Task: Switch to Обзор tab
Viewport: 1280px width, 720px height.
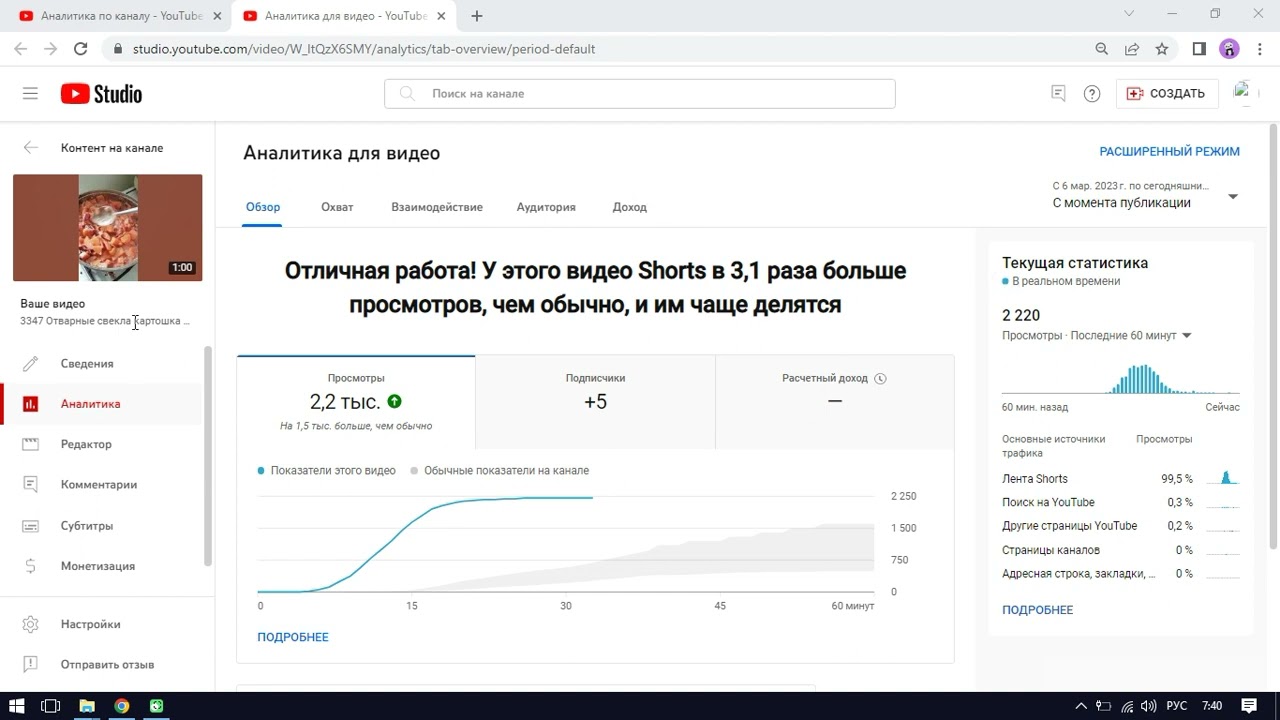Action: 263,207
